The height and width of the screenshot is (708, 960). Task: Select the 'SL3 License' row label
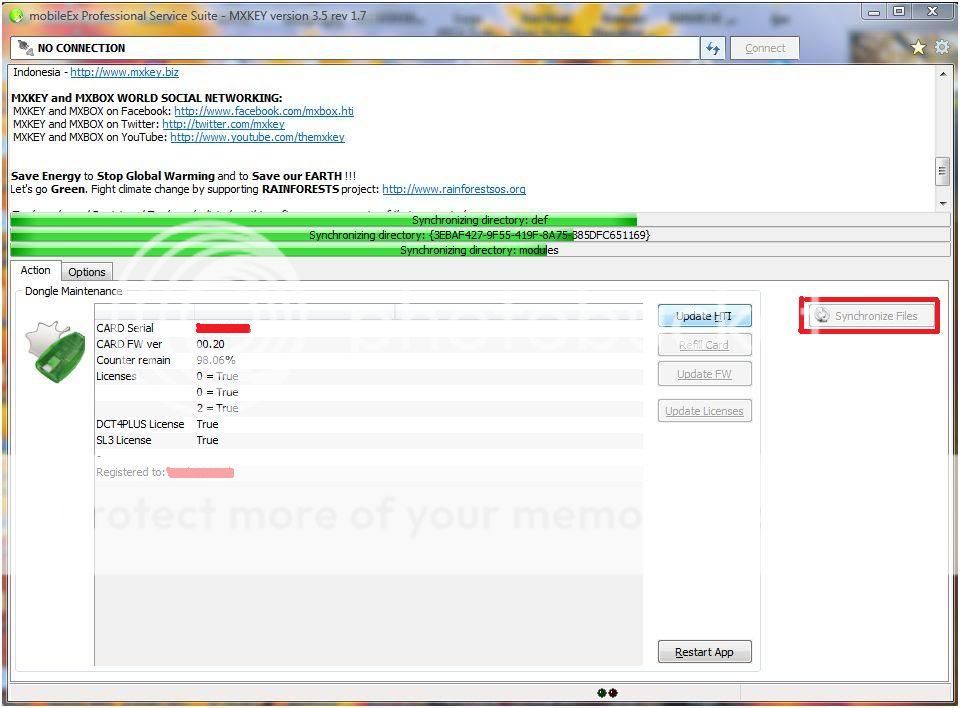click(x=124, y=440)
